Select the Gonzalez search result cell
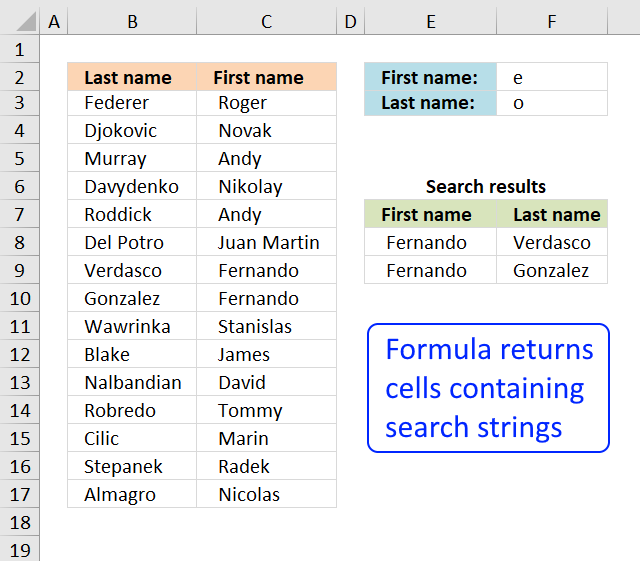Viewport: 640px width, 561px height. tap(552, 270)
